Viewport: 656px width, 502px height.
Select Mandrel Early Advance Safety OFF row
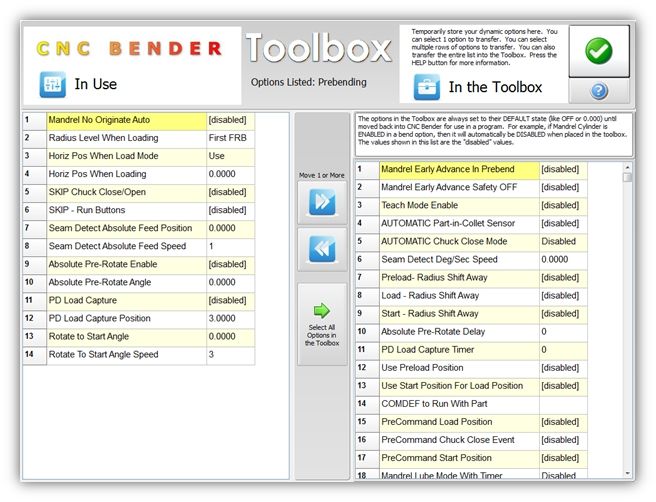point(472,187)
